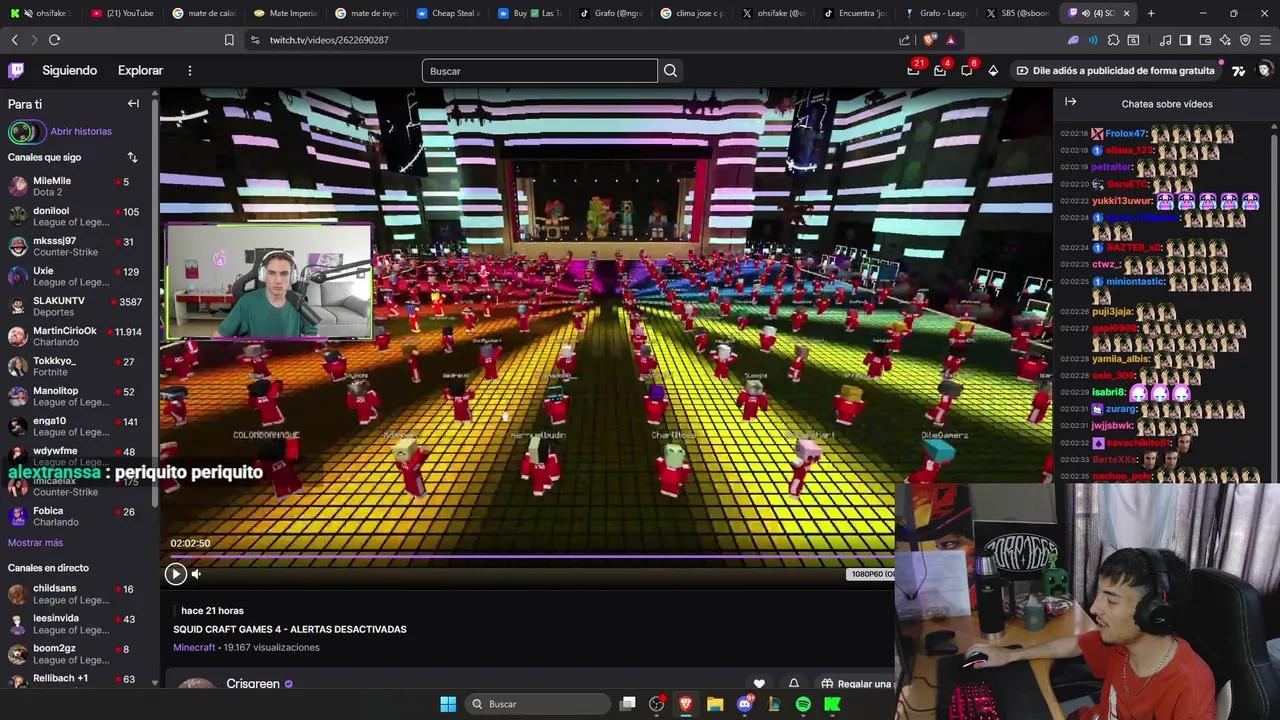This screenshot has width=1280, height=720.
Task: Open whispers icon with badge 6
Action: pos(966,70)
